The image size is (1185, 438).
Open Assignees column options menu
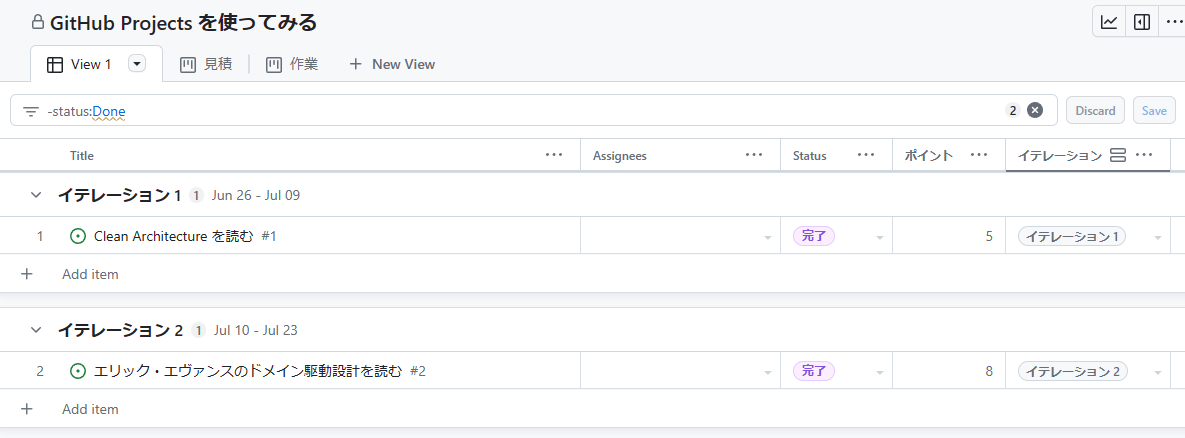point(754,155)
